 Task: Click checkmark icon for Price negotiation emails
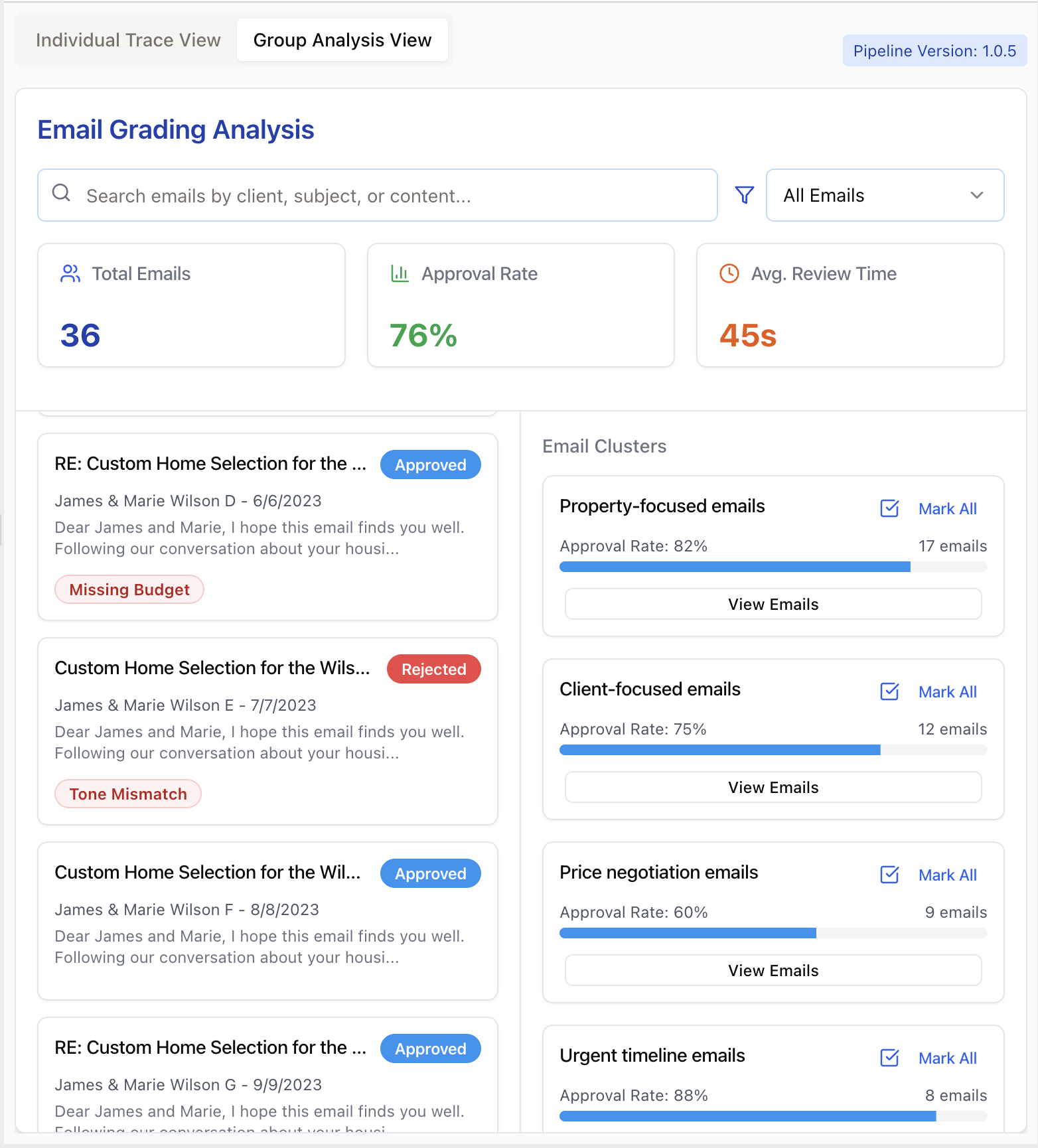click(889, 875)
